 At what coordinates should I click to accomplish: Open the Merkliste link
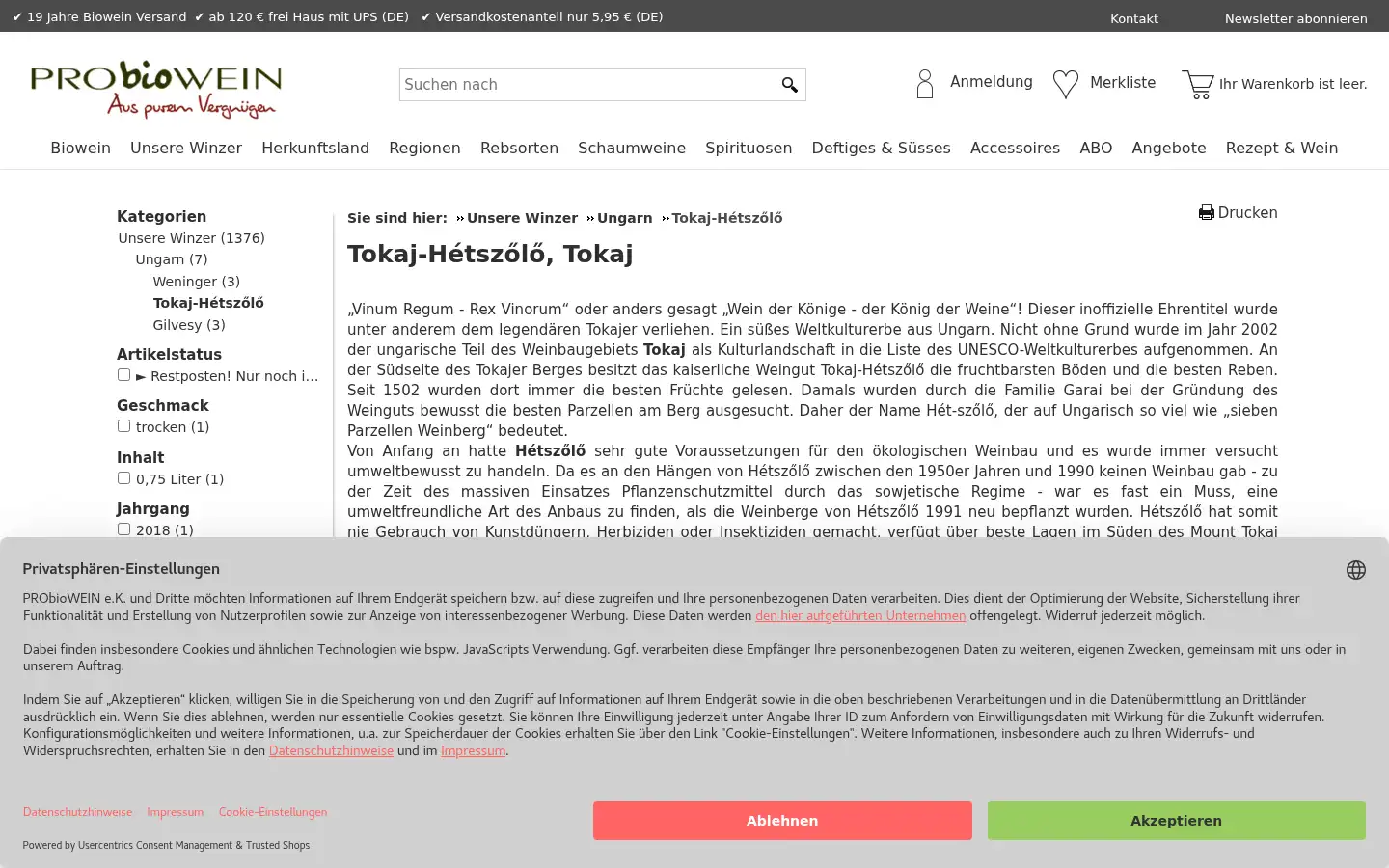[1123, 83]
